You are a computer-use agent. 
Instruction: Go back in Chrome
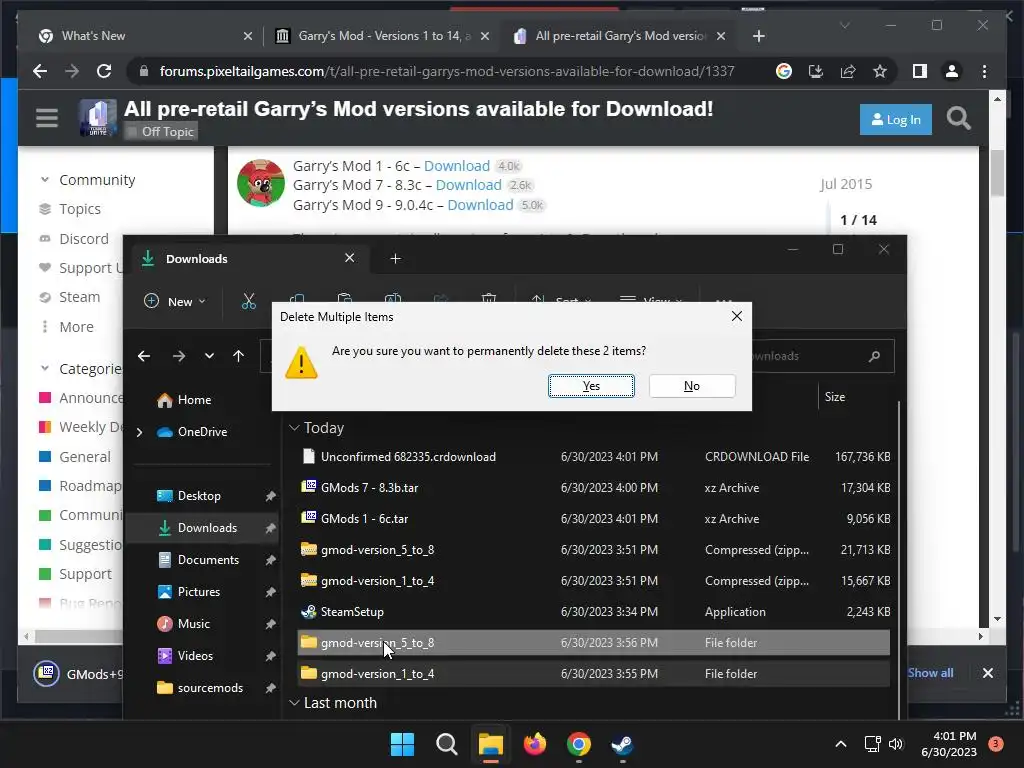(x=40, y=71)
